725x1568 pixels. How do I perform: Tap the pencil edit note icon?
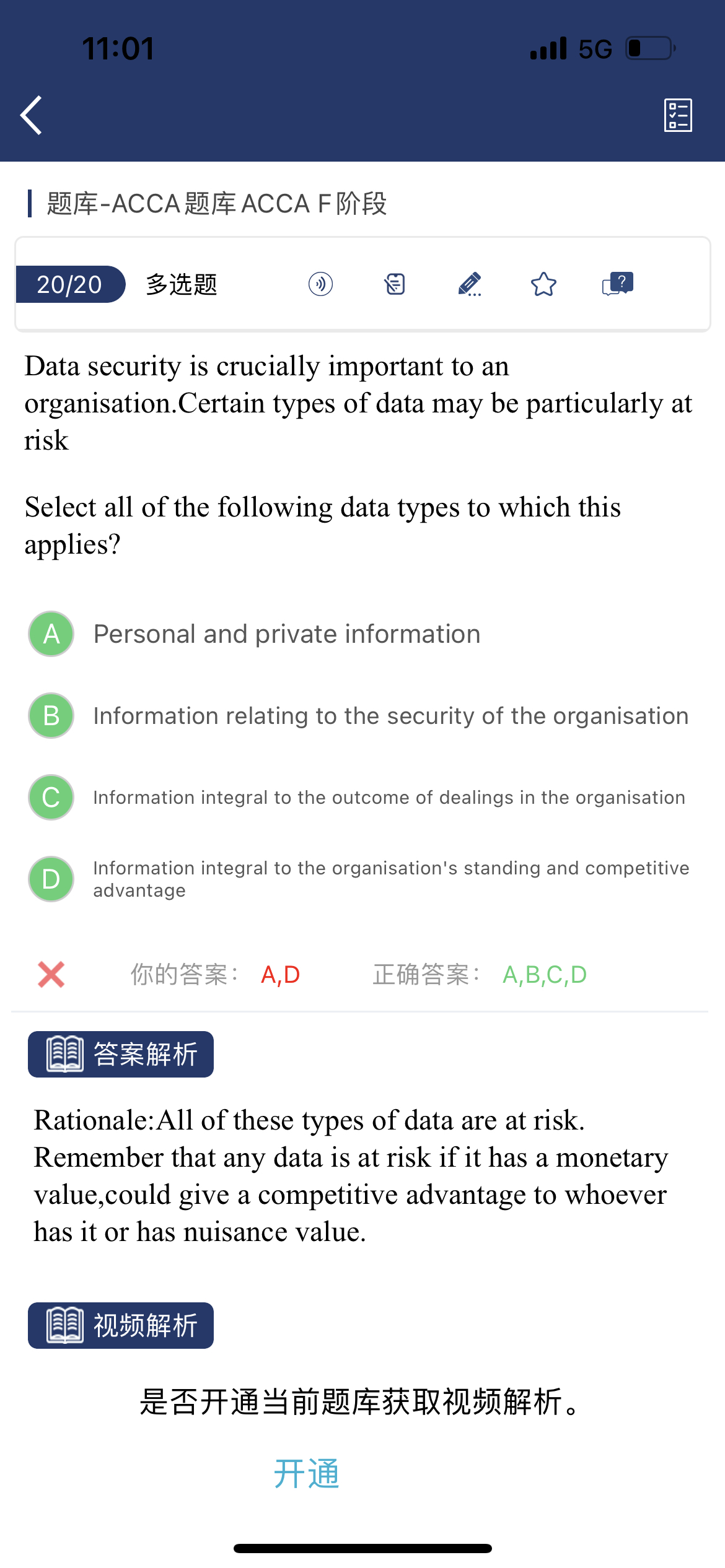[x=470, y=284]
